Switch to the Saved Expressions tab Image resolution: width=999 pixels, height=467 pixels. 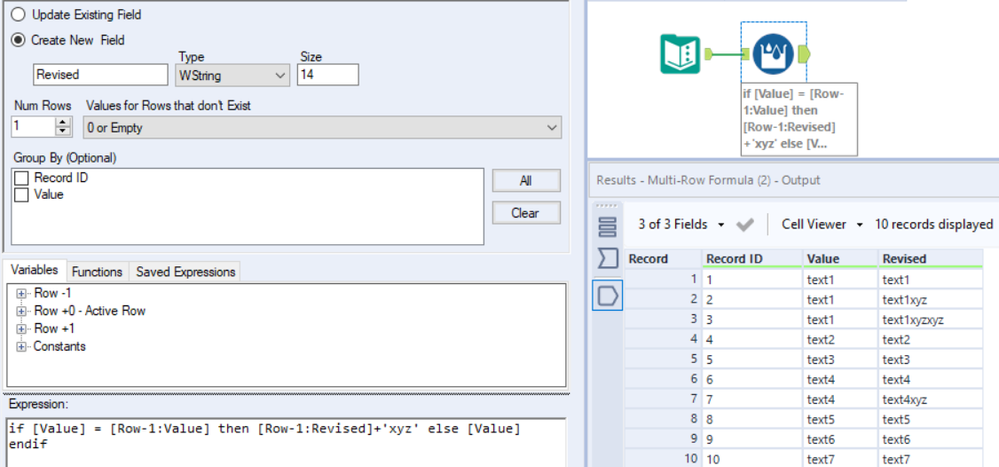coord(185,271)
